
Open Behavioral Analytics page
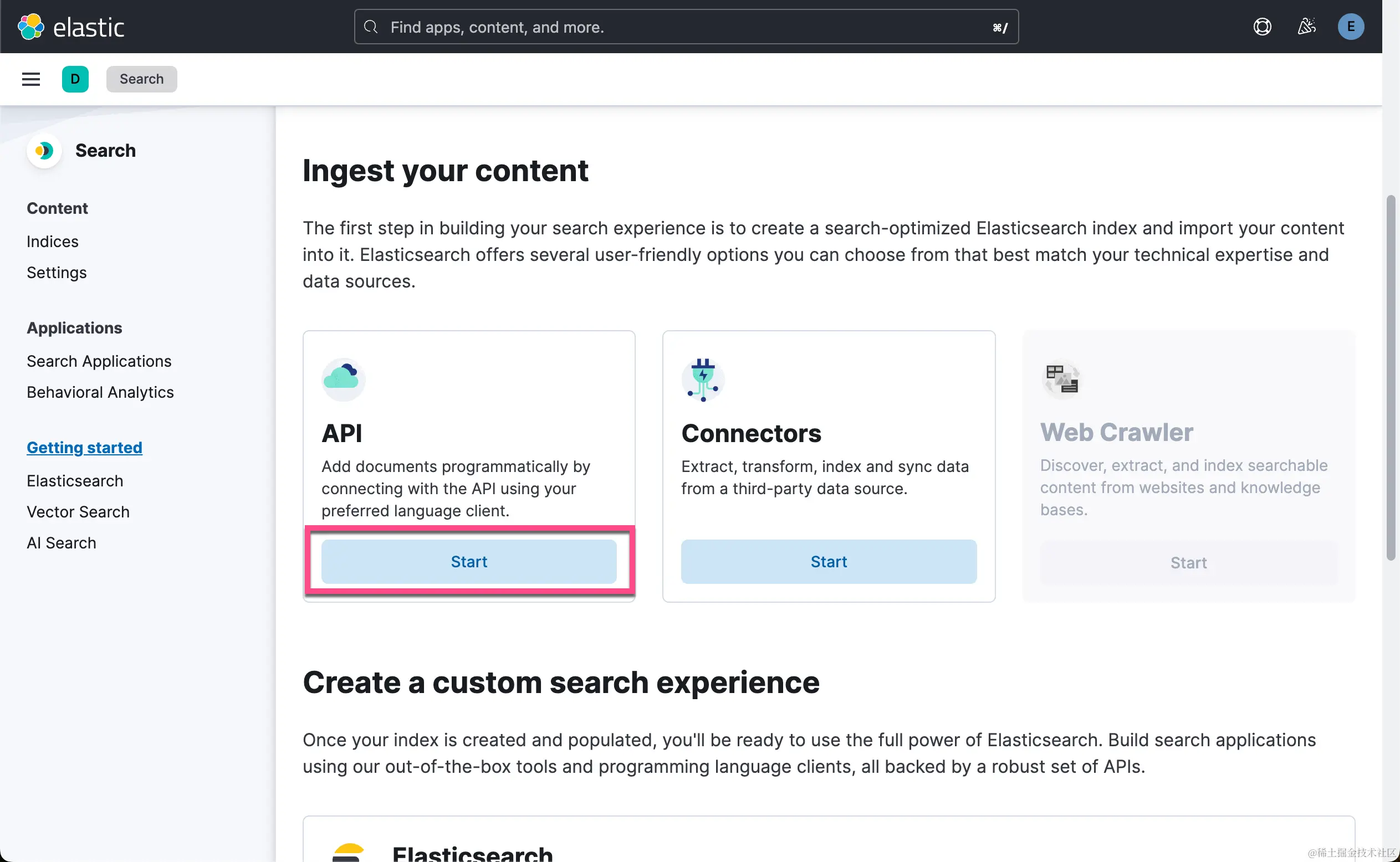click(x=100, y=392)
